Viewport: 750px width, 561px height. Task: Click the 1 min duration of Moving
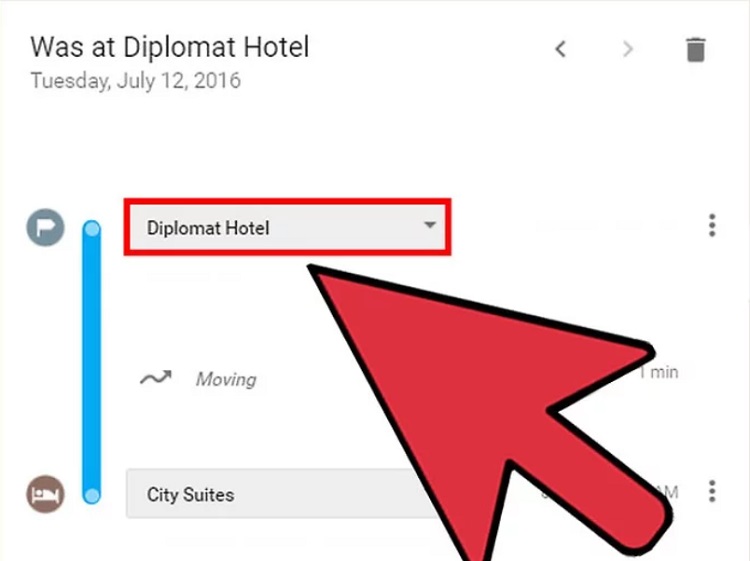coord(659,372)
